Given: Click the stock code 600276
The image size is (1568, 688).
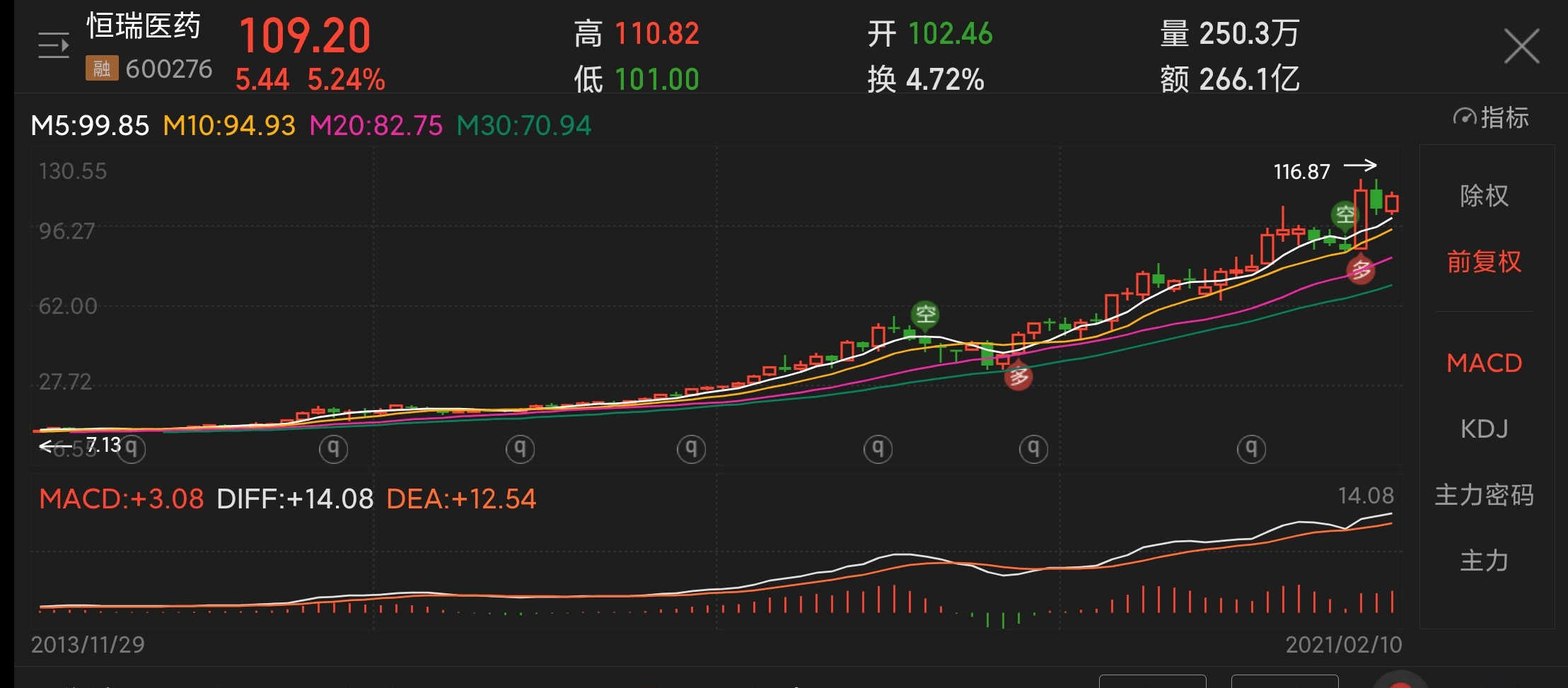Looking at the screenshot, I should pos(169,69).
